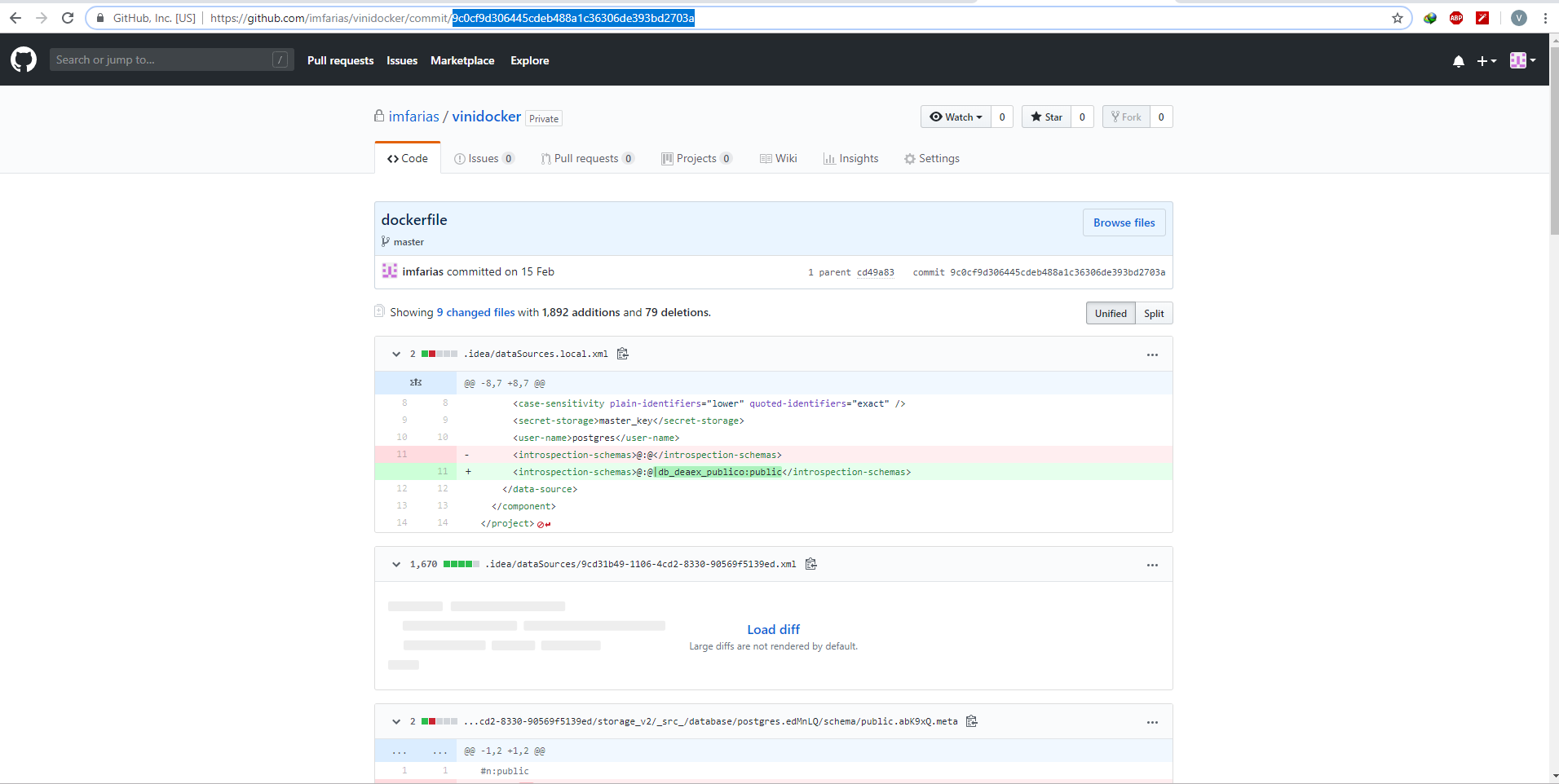
Task: Switch diff view to Split
Action: [x=1154, y=313]
